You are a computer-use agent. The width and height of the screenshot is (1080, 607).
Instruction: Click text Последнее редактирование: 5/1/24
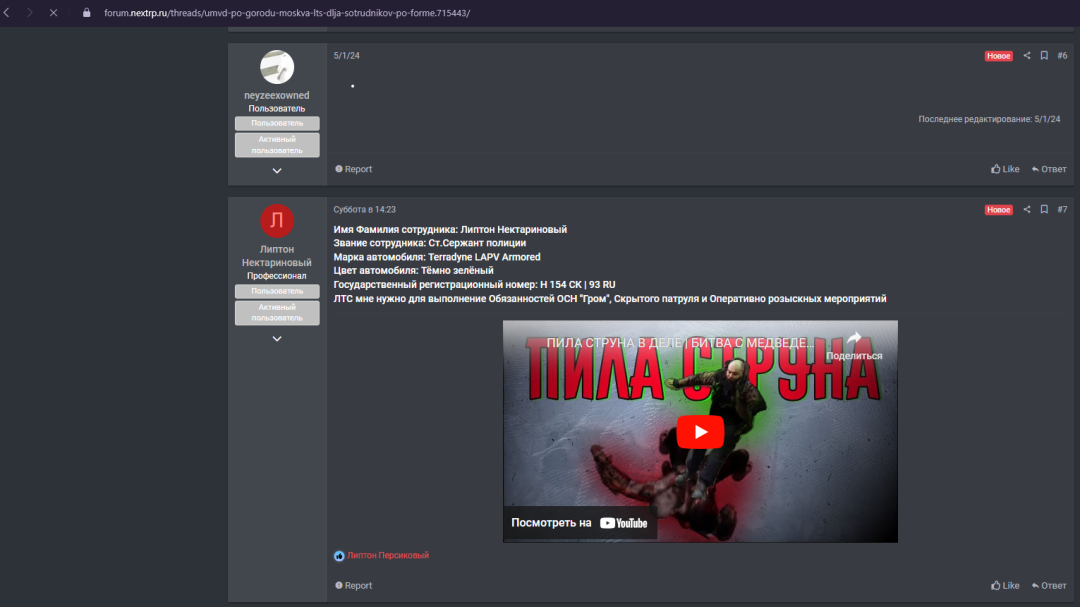tap(989, 119)
